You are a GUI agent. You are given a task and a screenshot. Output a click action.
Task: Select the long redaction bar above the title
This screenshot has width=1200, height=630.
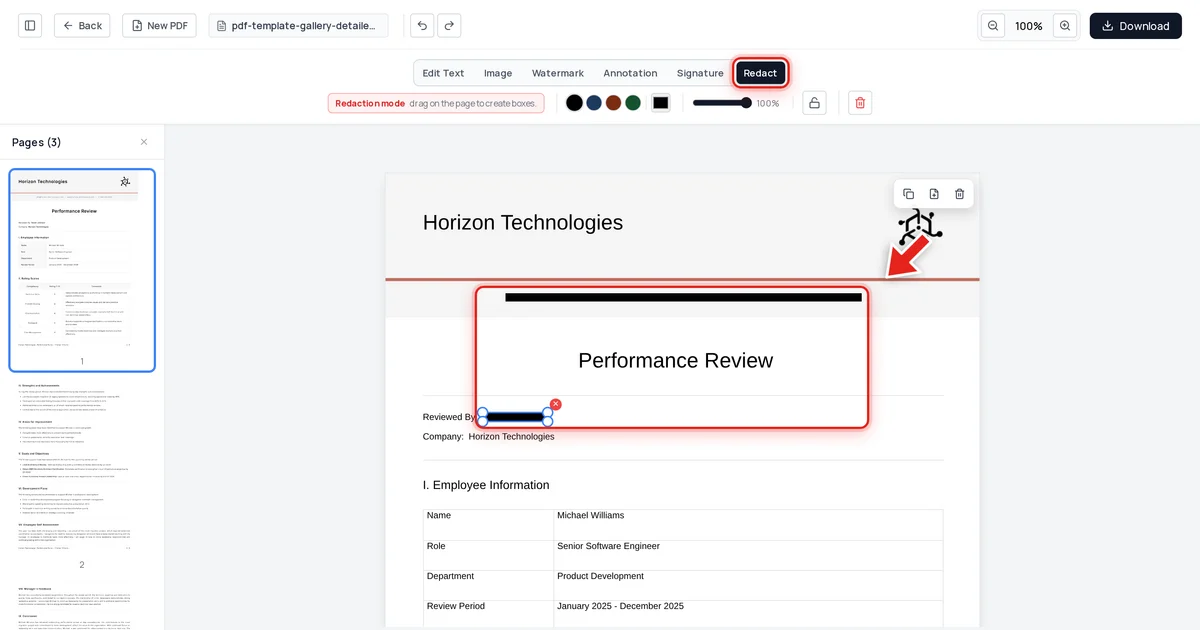click(x=683, y=297)
